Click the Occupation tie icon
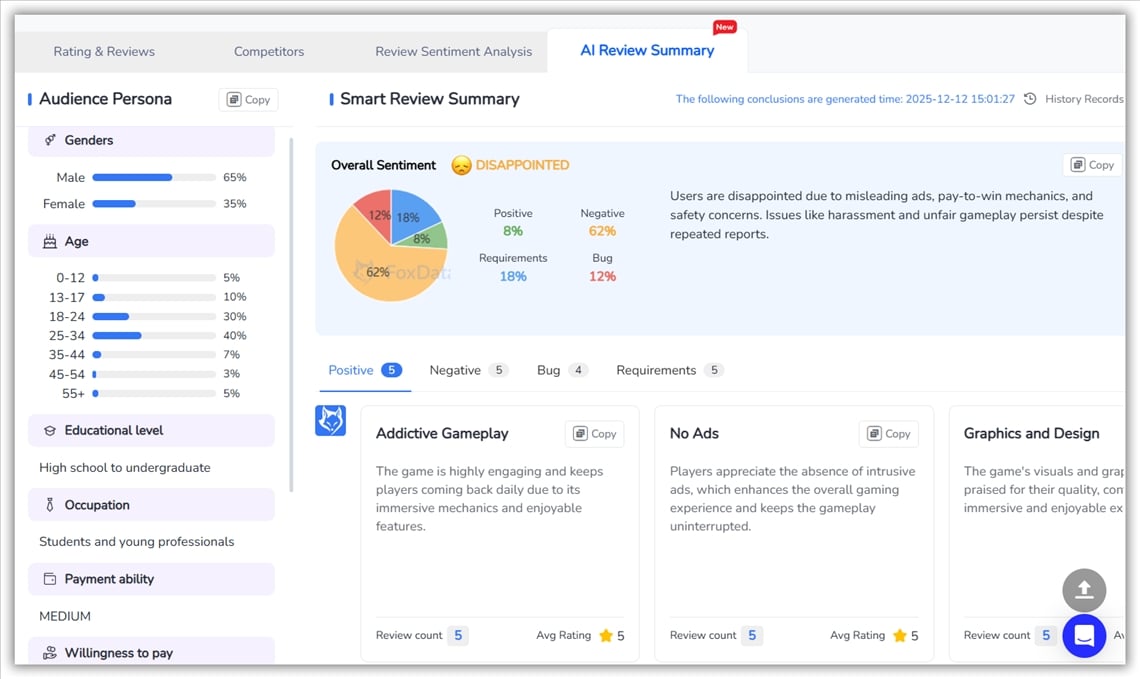 (x=50, y=505)
